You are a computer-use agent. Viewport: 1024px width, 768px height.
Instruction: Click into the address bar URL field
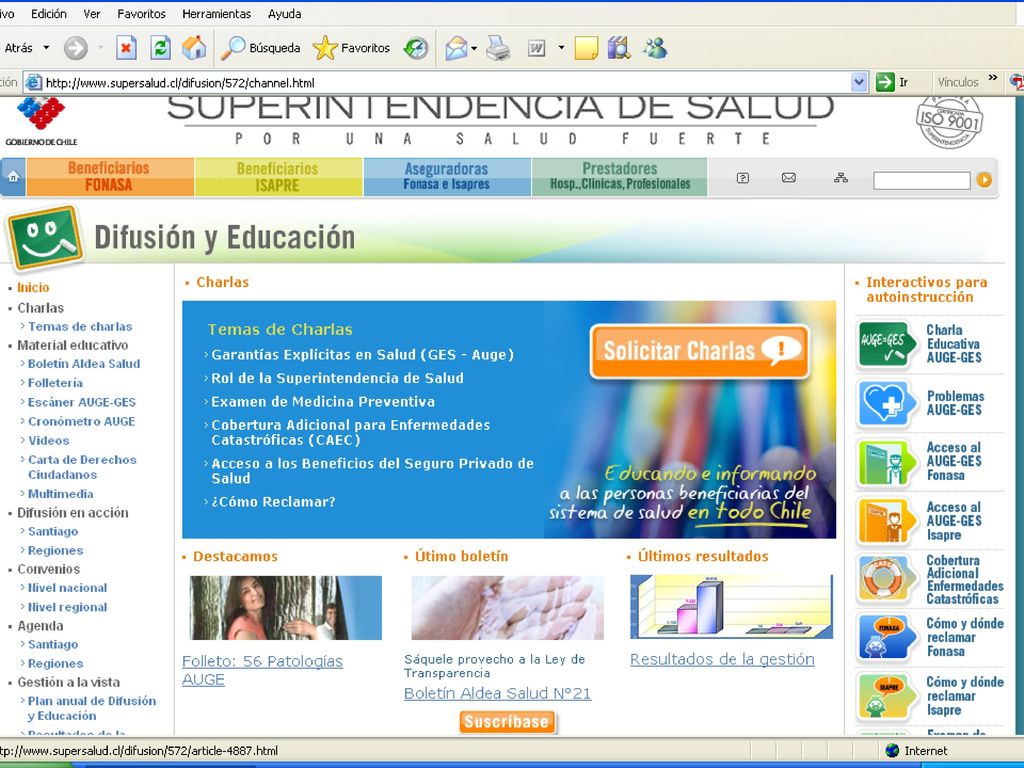point(446,82)
